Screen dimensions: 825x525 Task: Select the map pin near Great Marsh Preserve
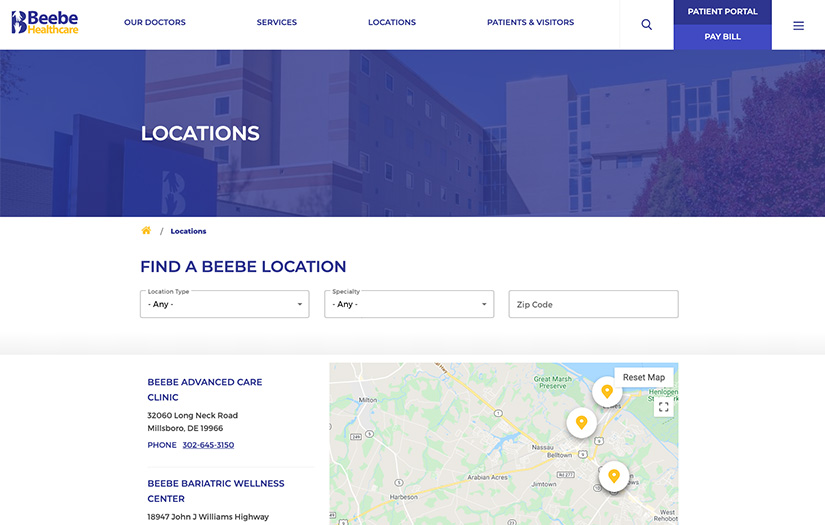[x=607, y=391]
